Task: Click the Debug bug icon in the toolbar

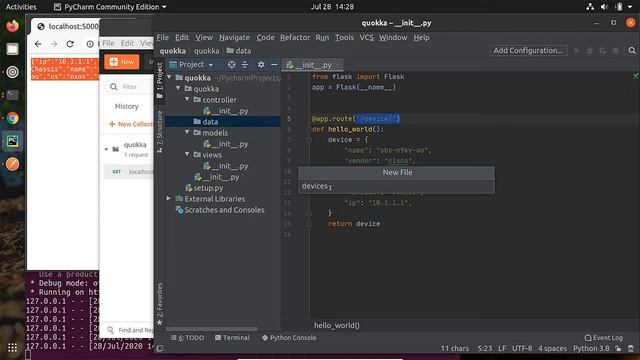Action: (x=589, y=51)
